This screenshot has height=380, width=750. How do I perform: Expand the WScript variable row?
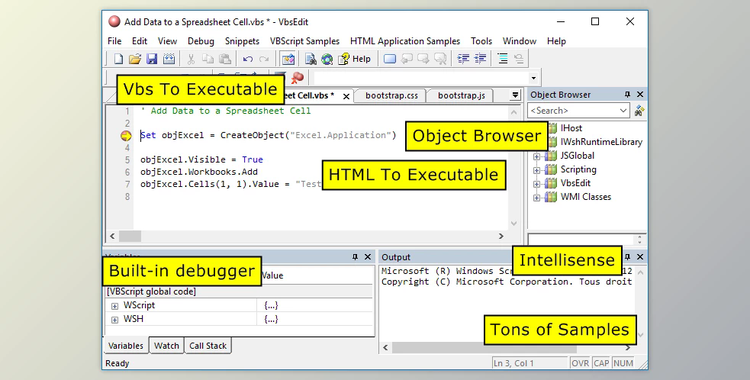click(114, 306)
